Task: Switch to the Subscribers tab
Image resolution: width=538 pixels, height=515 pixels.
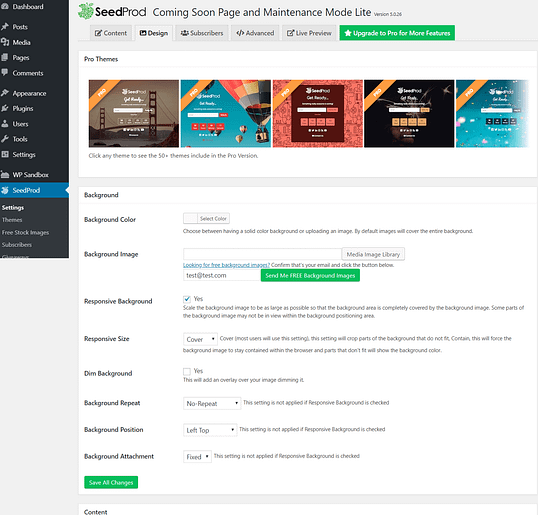Action: click(202, 33)
